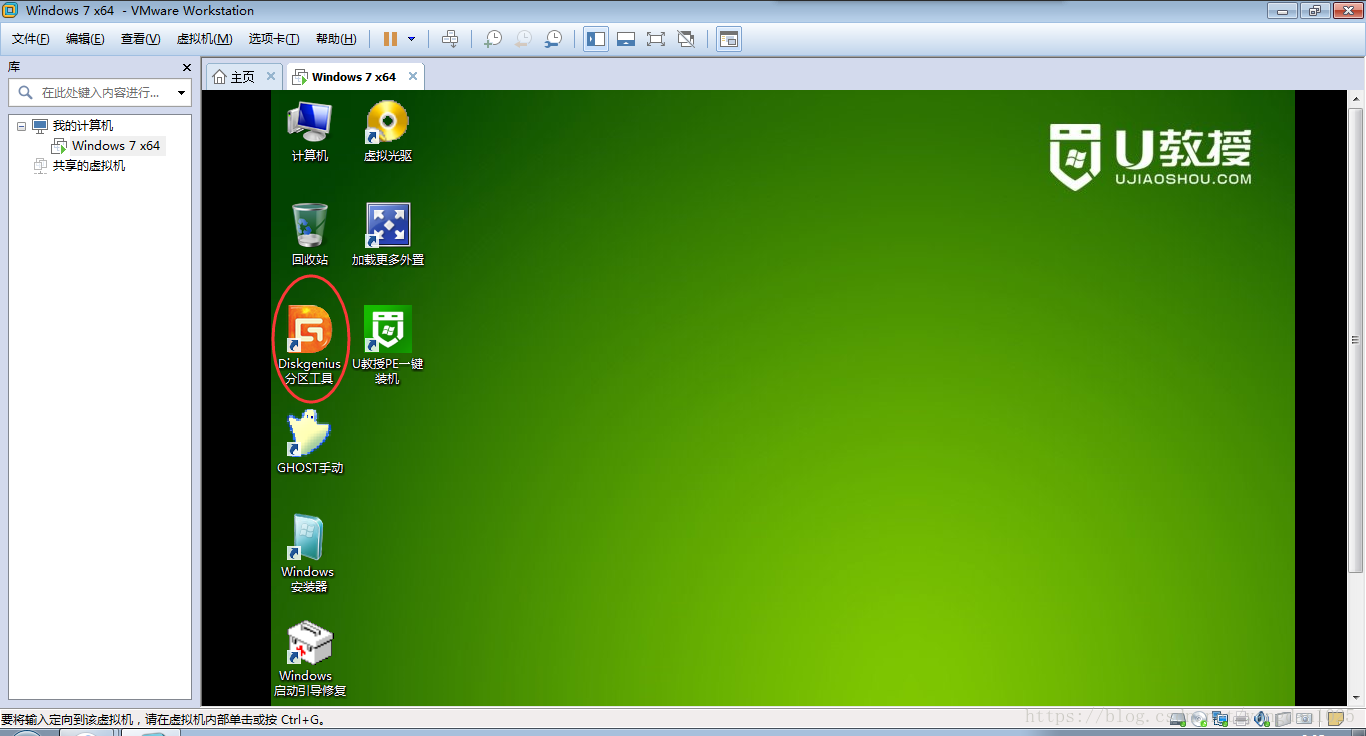Screen dimensions: 1366x736
Task: Open the 文件(F) menu
Action: (31, 39)
